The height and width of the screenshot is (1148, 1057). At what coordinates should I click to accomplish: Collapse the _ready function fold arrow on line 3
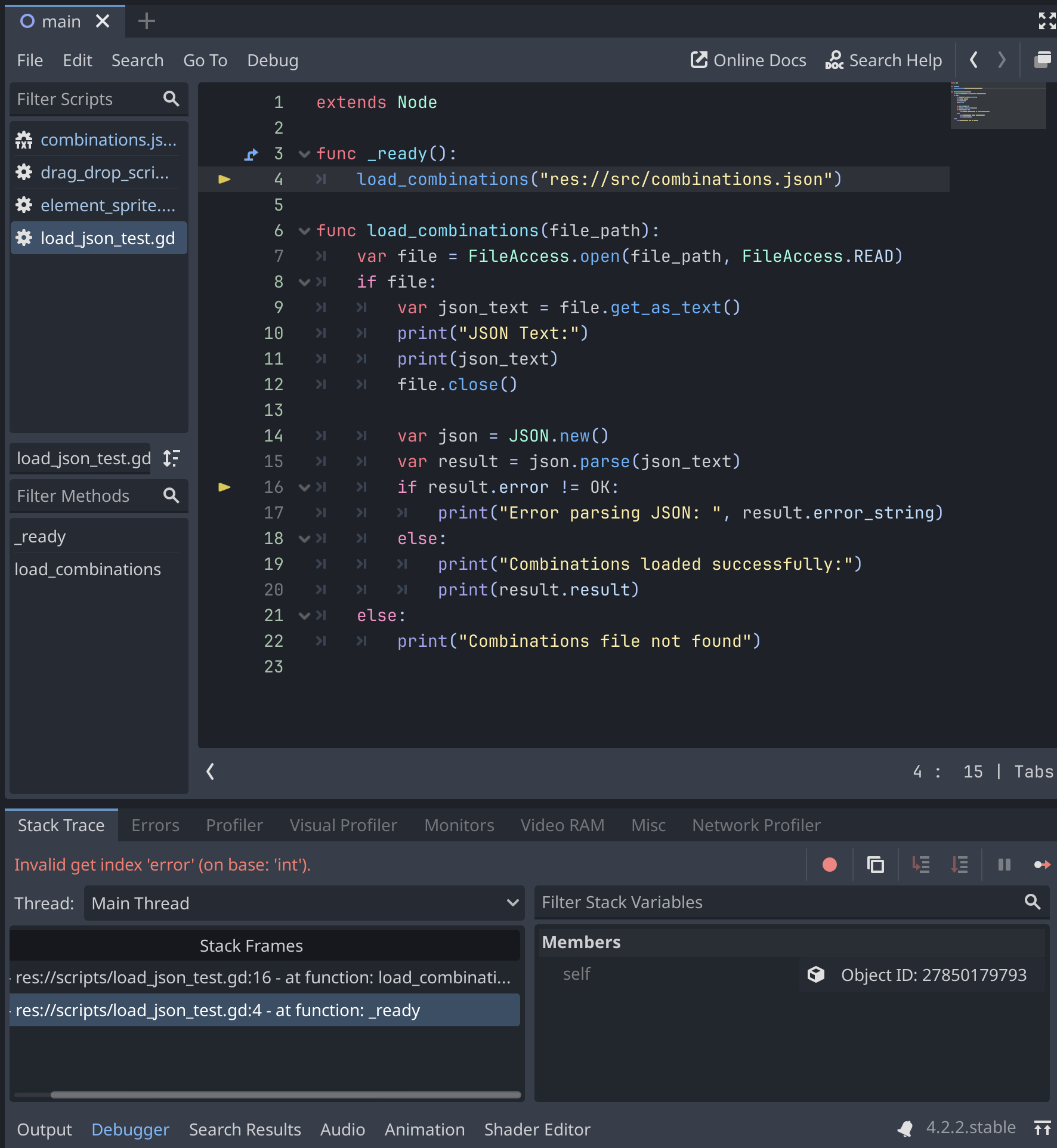tap(304, 154)
